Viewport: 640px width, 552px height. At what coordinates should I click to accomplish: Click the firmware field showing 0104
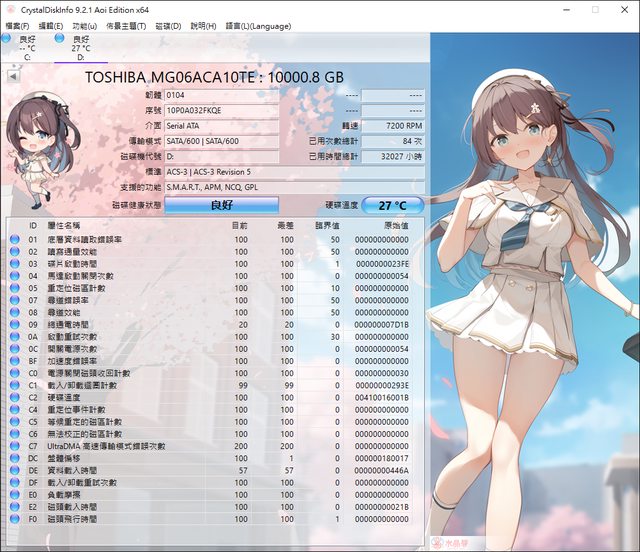[x=221, y=95]
